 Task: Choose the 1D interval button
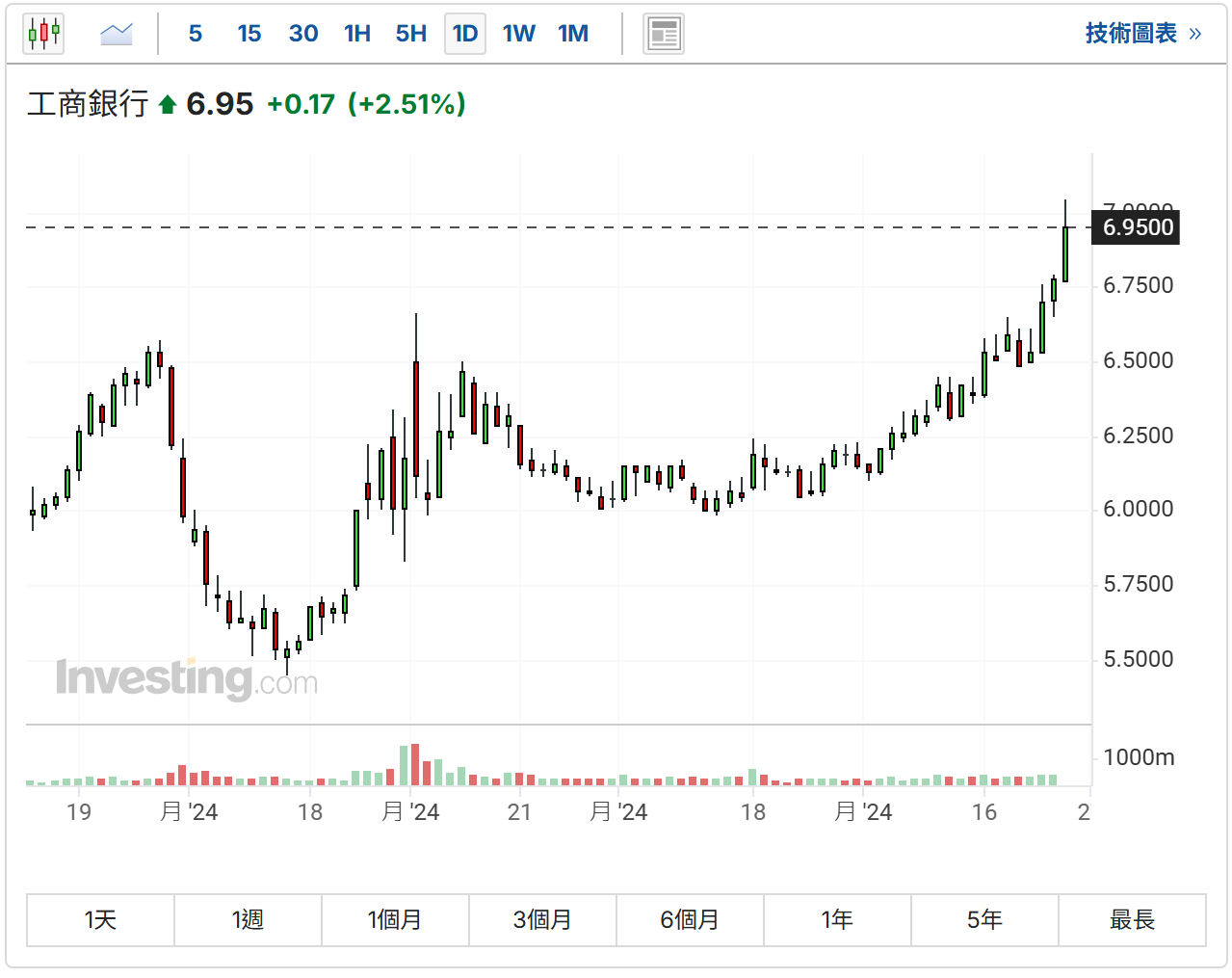(465, 34)
